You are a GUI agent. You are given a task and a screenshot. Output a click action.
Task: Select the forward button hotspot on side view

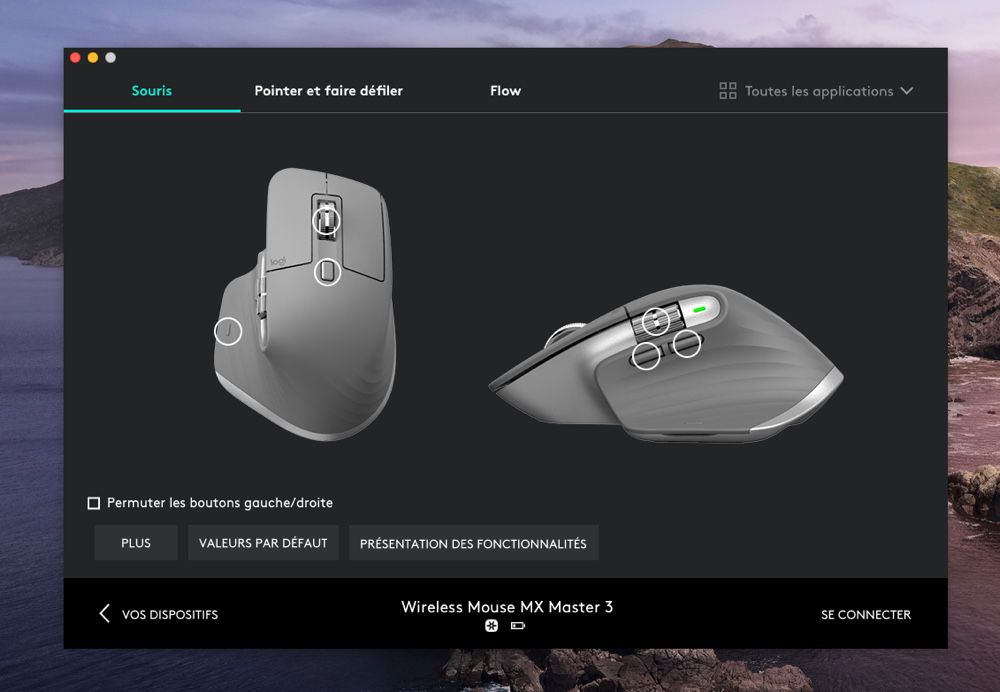pos(687,343)
